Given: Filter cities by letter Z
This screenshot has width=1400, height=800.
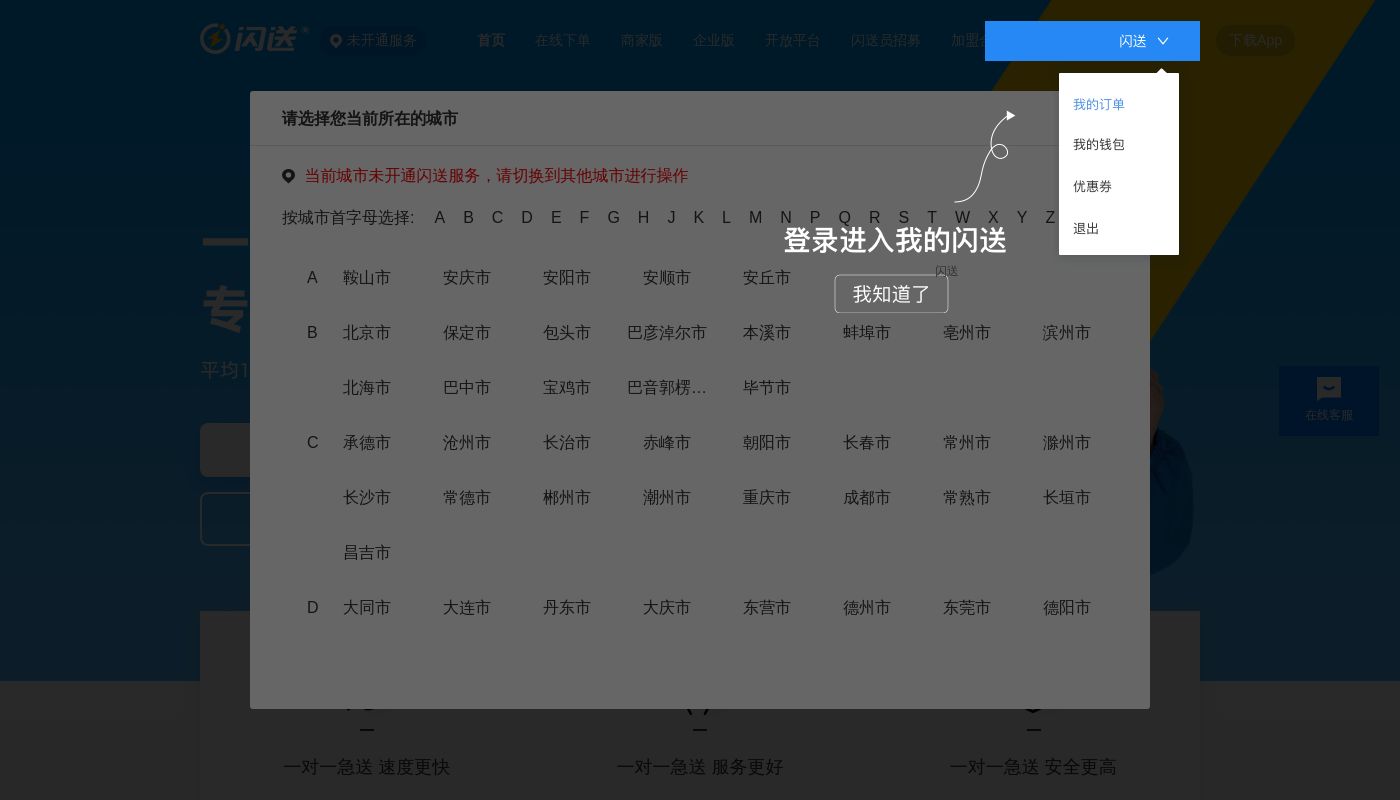Looking at the screenshot, I should pos(1050,217).
